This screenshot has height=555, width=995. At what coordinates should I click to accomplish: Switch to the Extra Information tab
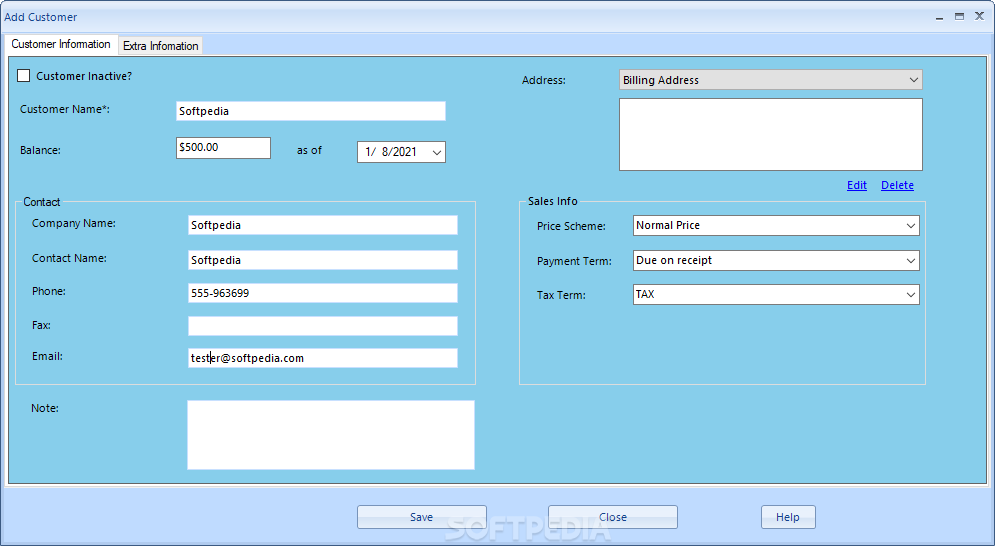pos(161,46)
